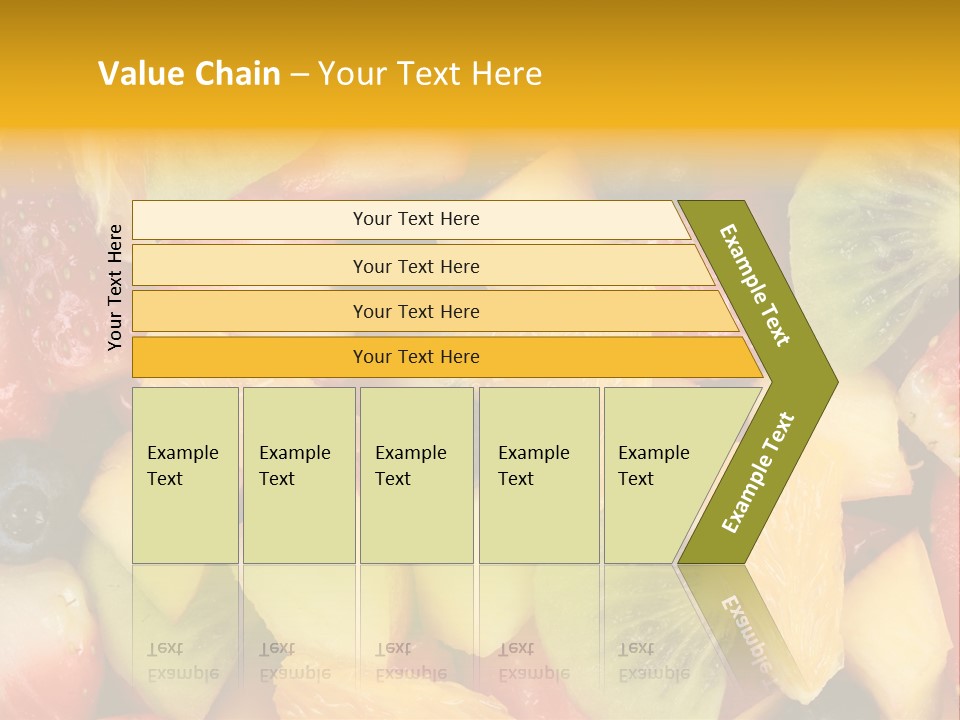Viewport: 960px width, 720px height.
Task: Select the second 'Example Text' green box
Action: [x=299, y=475]
